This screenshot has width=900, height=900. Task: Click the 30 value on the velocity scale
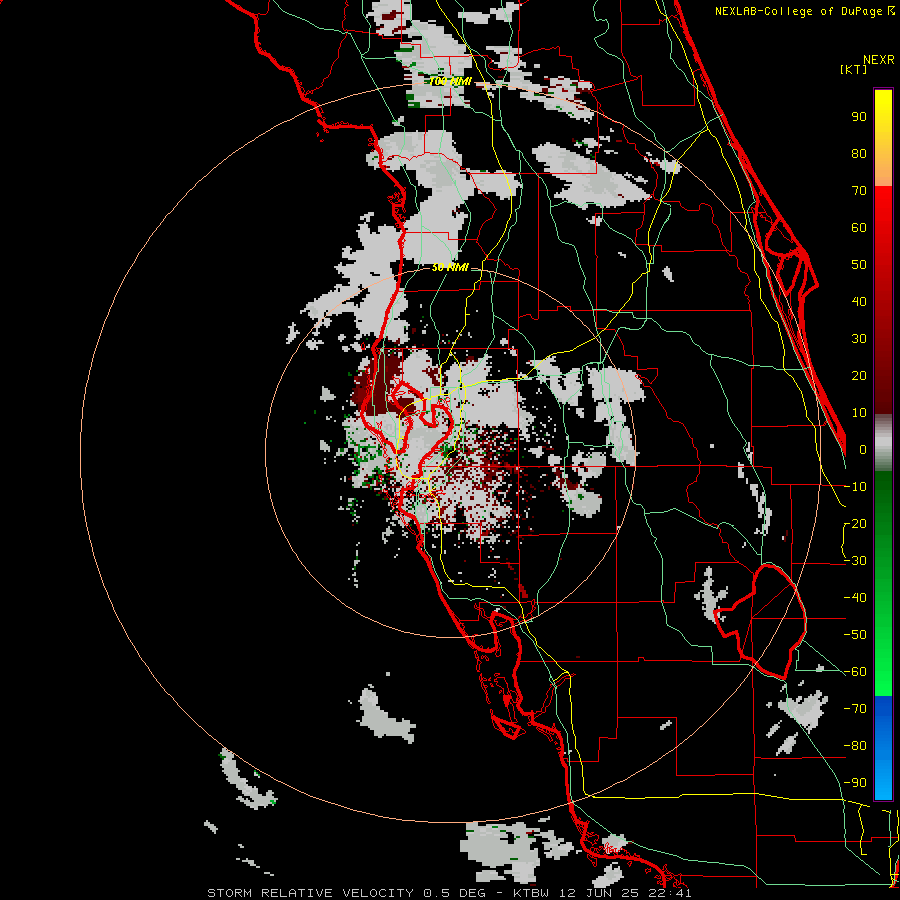pyautogui.click(x=859, y=339)
